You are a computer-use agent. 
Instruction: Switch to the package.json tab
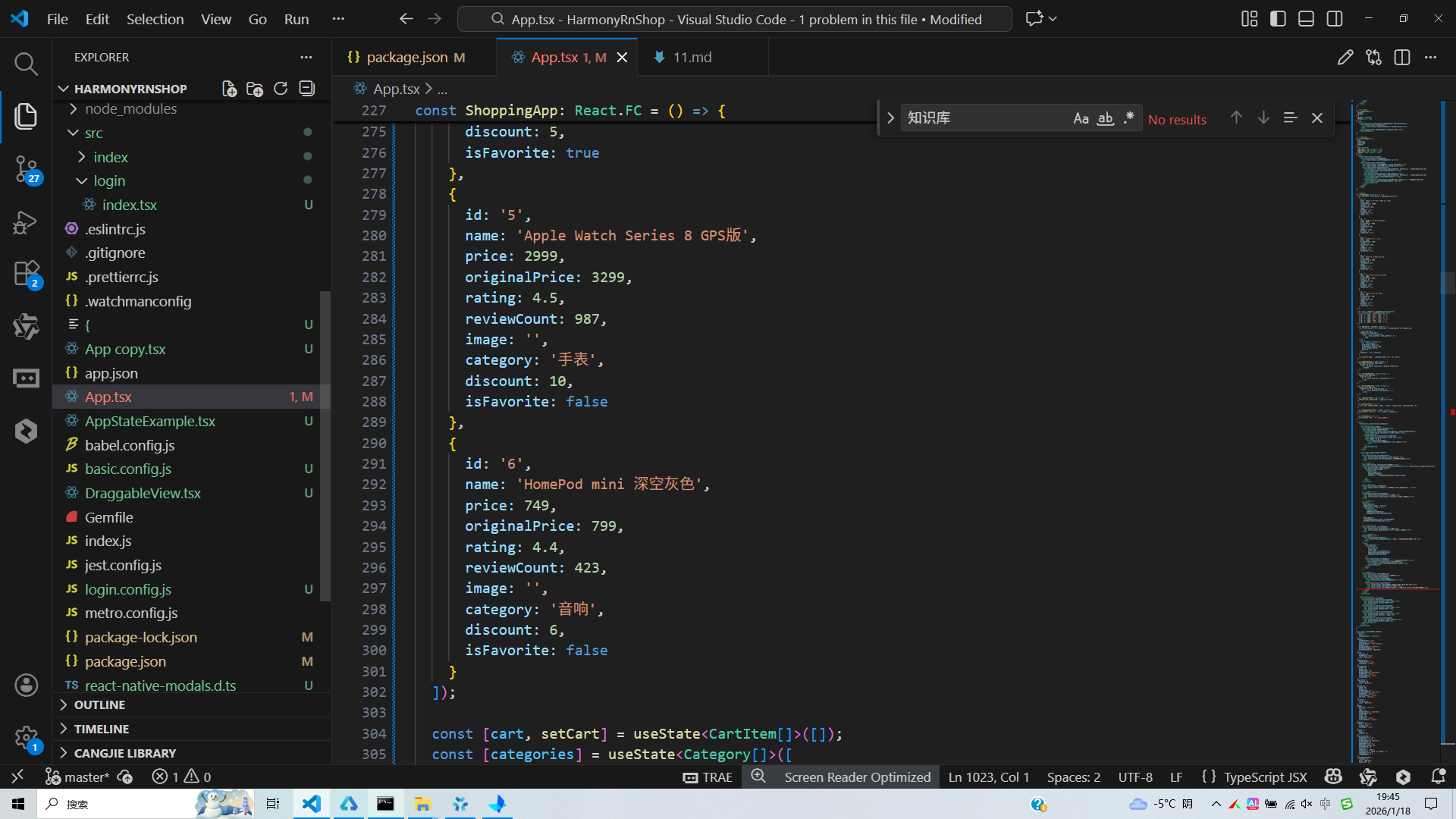[406, 58]
